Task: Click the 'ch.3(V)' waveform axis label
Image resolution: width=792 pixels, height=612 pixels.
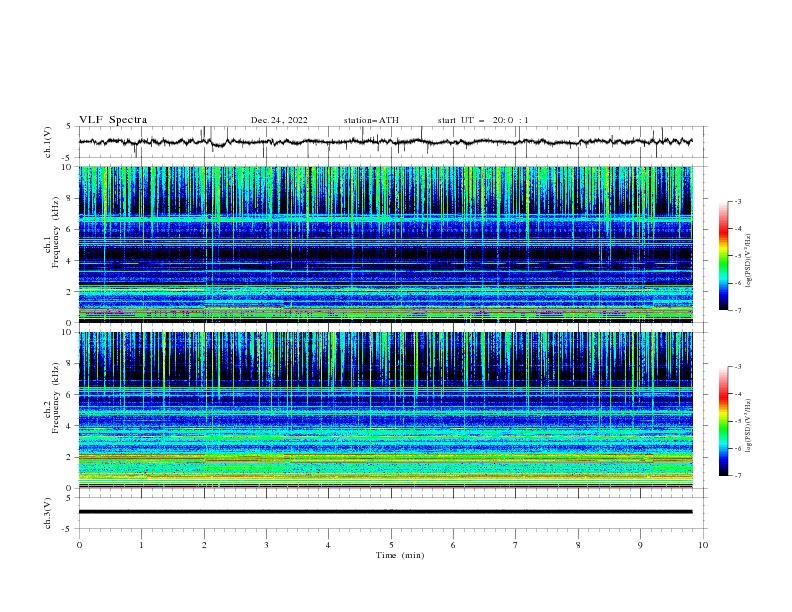Action: pyautogui.click(x=48, y=513)
